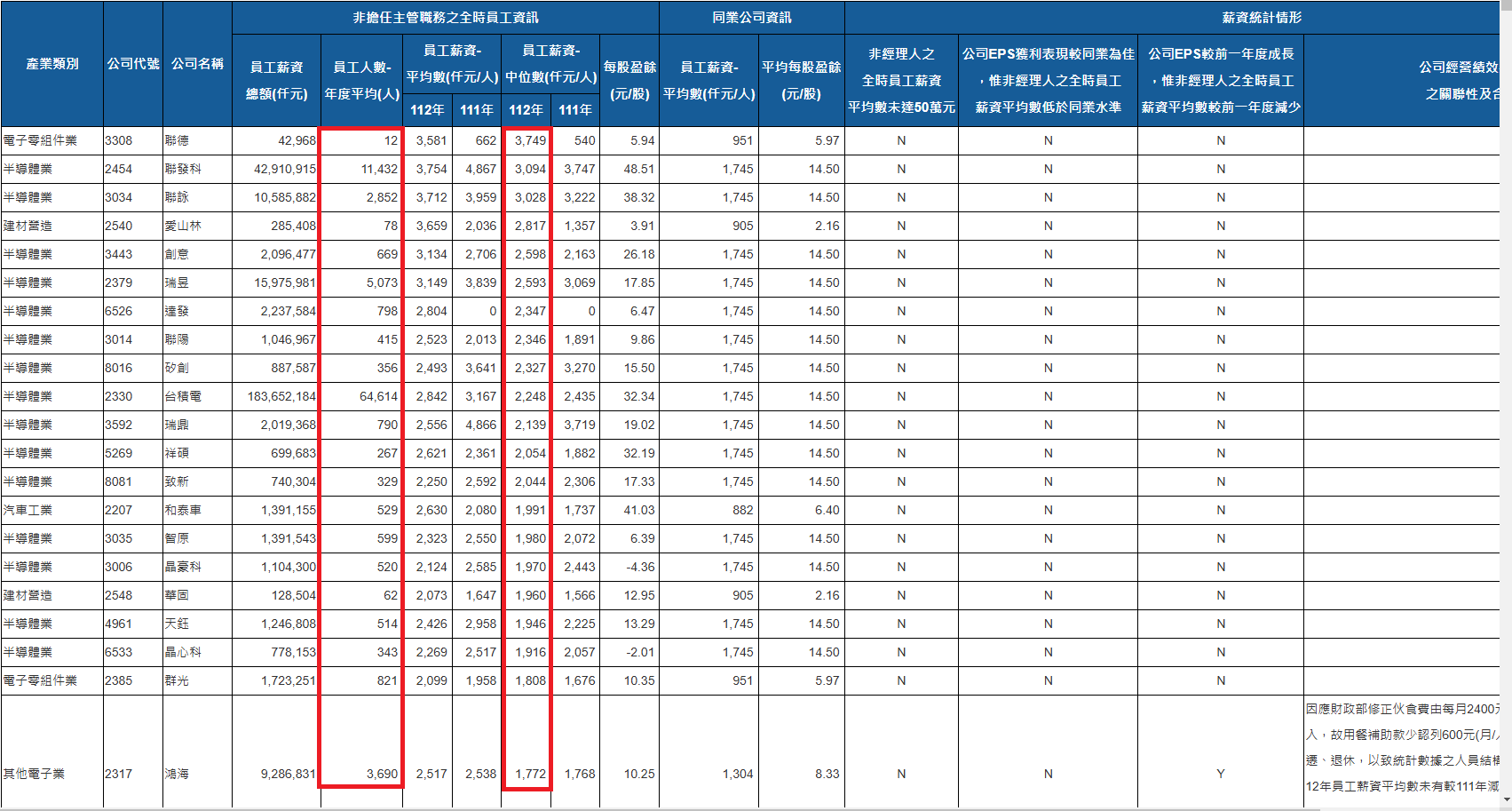The height and width of the screenshot is (811, 1512).
Task: Click employee count 64,614
Action: [x=379, y=396]
